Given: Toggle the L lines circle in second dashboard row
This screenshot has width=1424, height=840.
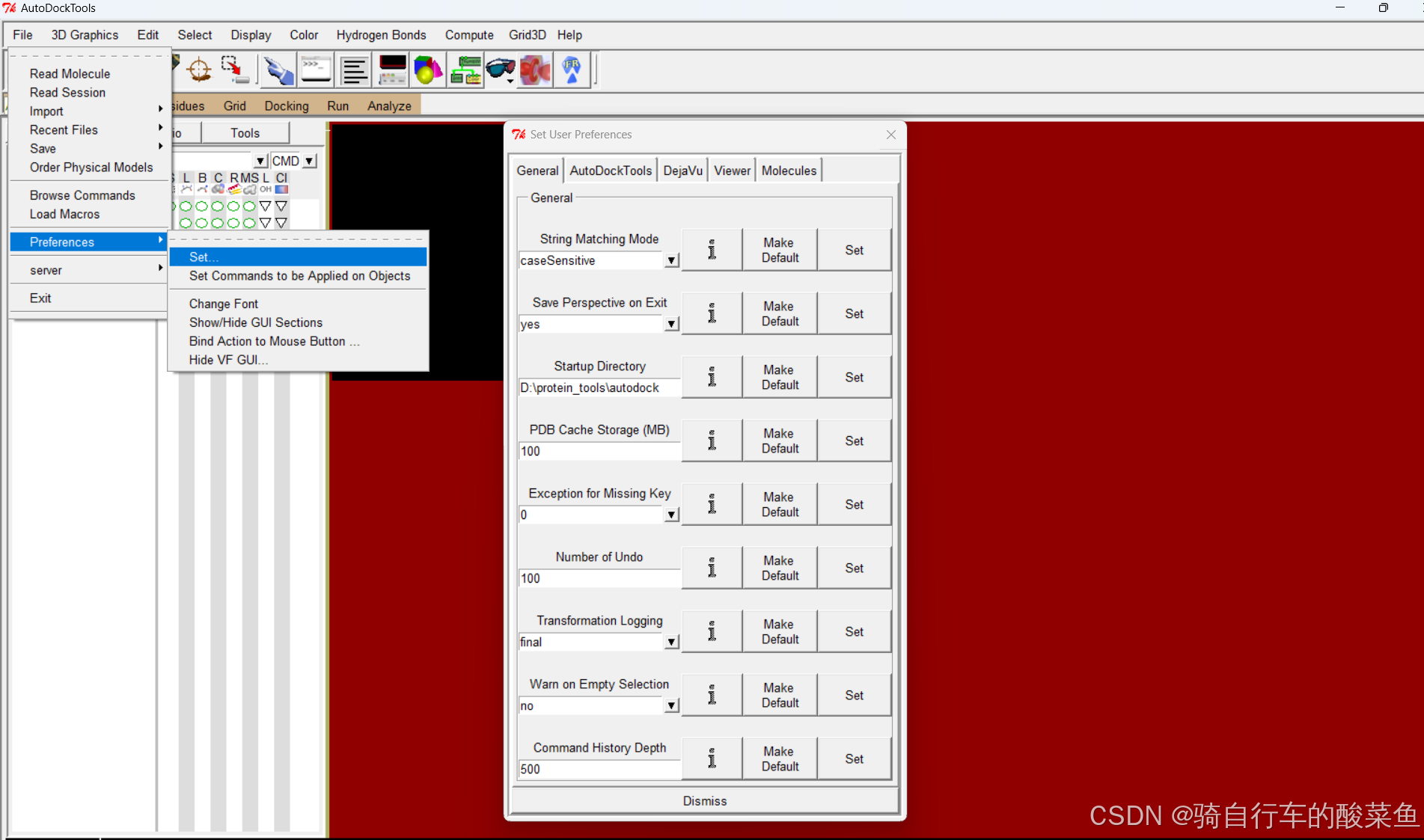Looking at the screenshot, I should click(x=186, y=223).
